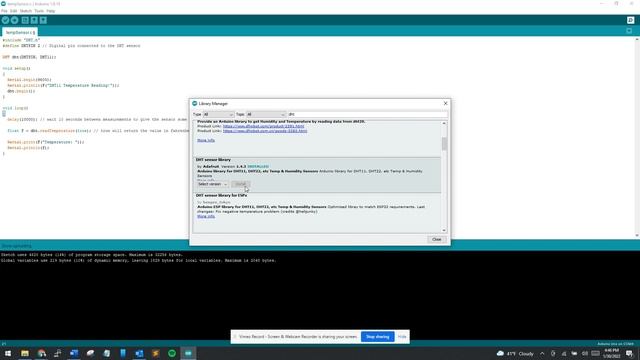
Task: Click the console line starting with Global variables
Action: (x=138, y=260)
